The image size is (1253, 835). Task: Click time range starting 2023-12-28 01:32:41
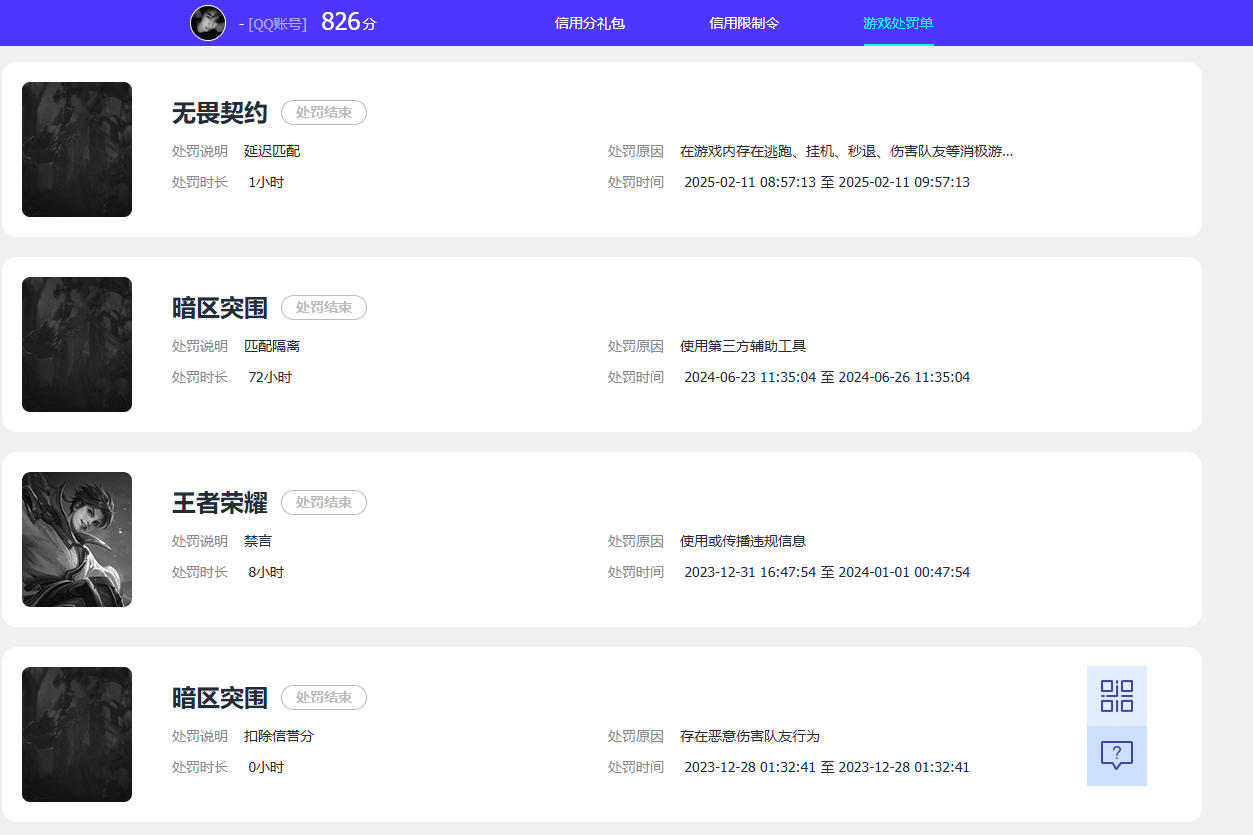[827, 767]
